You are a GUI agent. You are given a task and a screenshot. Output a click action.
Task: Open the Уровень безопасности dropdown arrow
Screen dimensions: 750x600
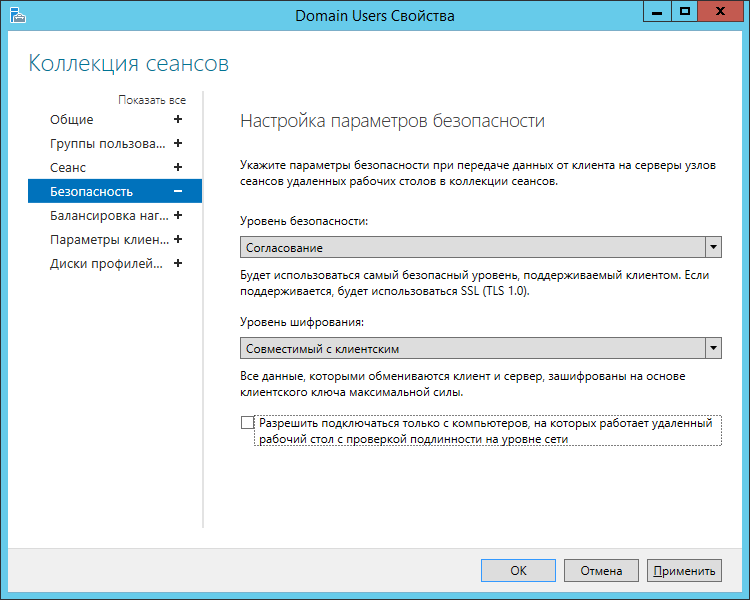(x=713, y=247)
